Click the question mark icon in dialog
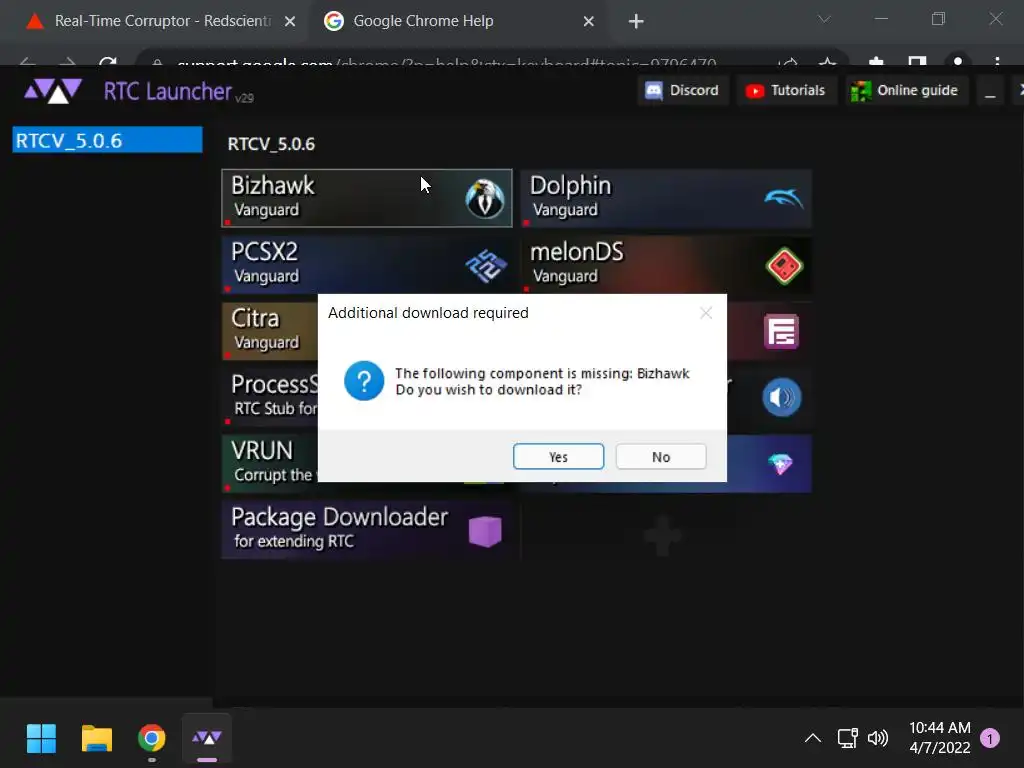 pos(364,381)
